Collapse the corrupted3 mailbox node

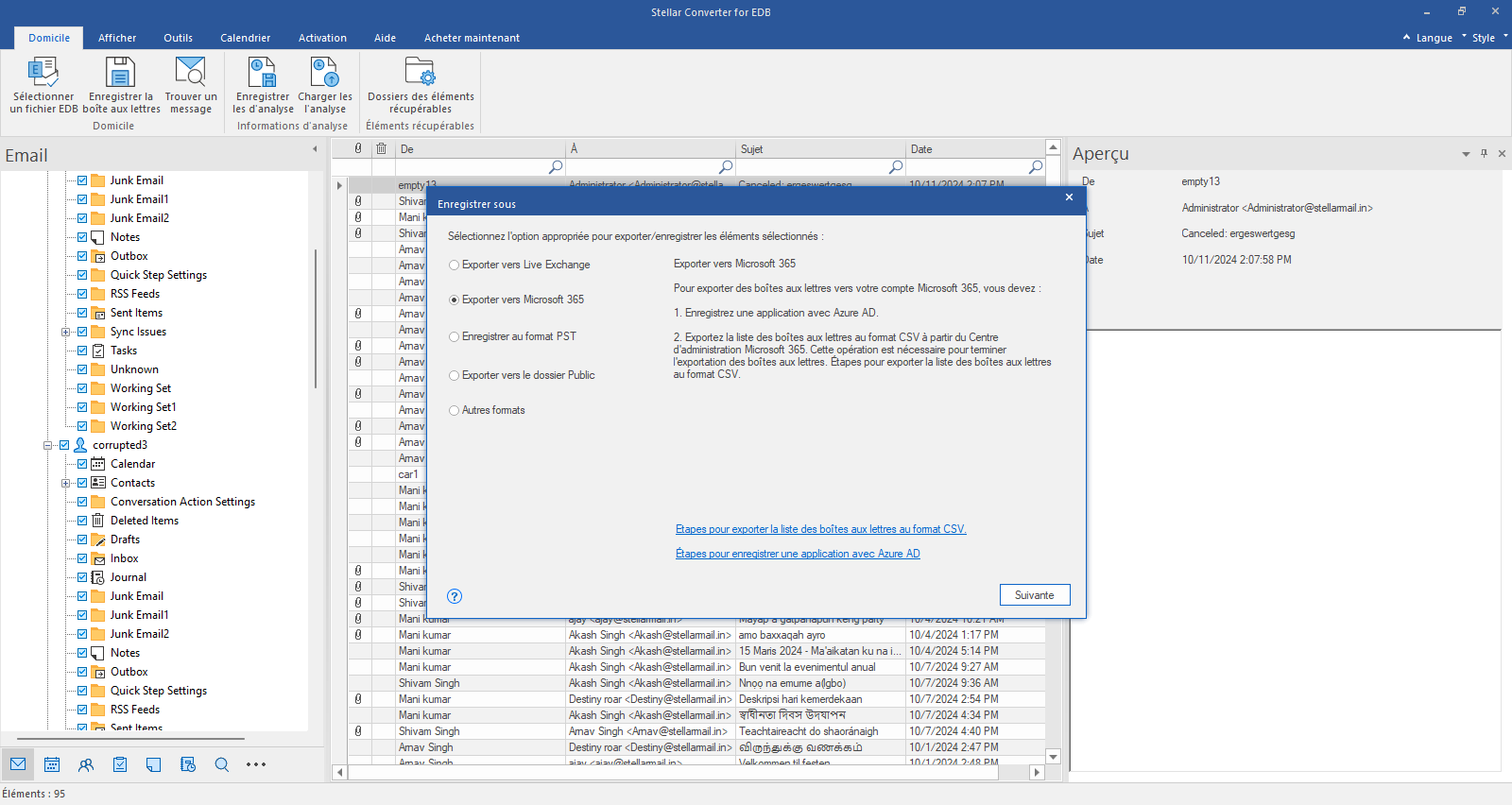click(x=47, y=445)
